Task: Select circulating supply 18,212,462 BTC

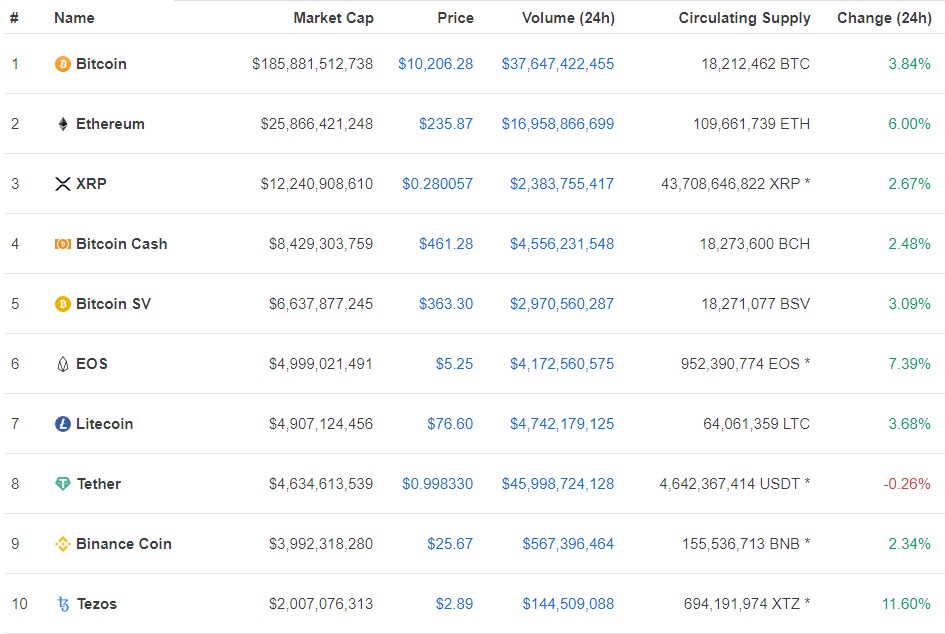Action: (x=756, y=64)
